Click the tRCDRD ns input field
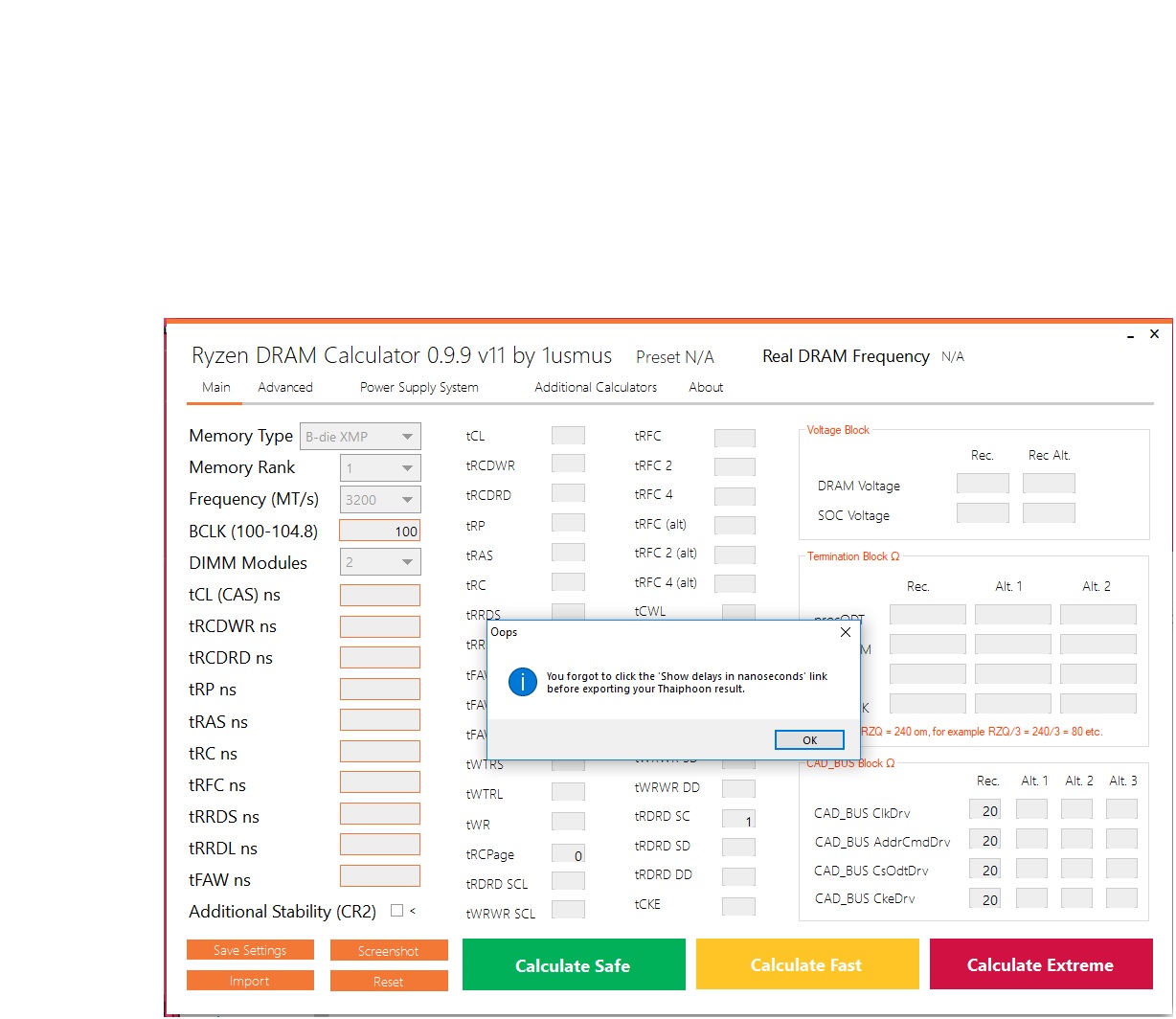 (x=380, y=657)
